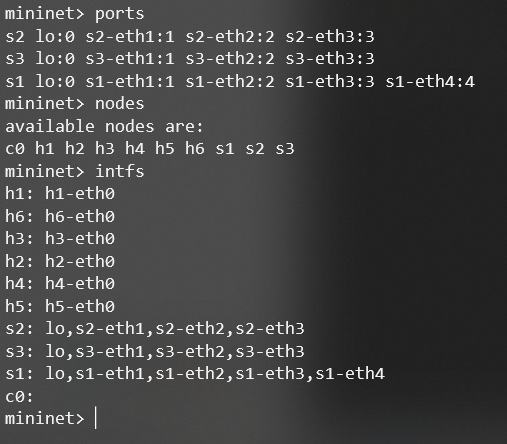Viewport: 507px width, 444px height.
Task: Click s3-eth2:2 in ports output
Action: [230, 59]
